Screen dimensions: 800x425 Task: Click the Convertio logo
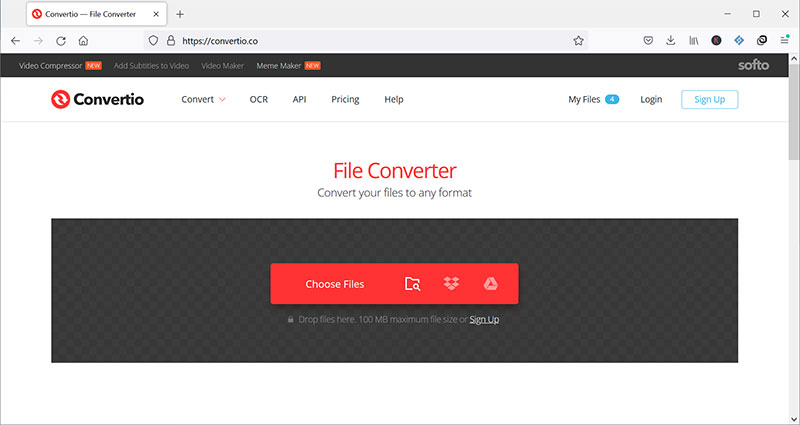[97, 99]
